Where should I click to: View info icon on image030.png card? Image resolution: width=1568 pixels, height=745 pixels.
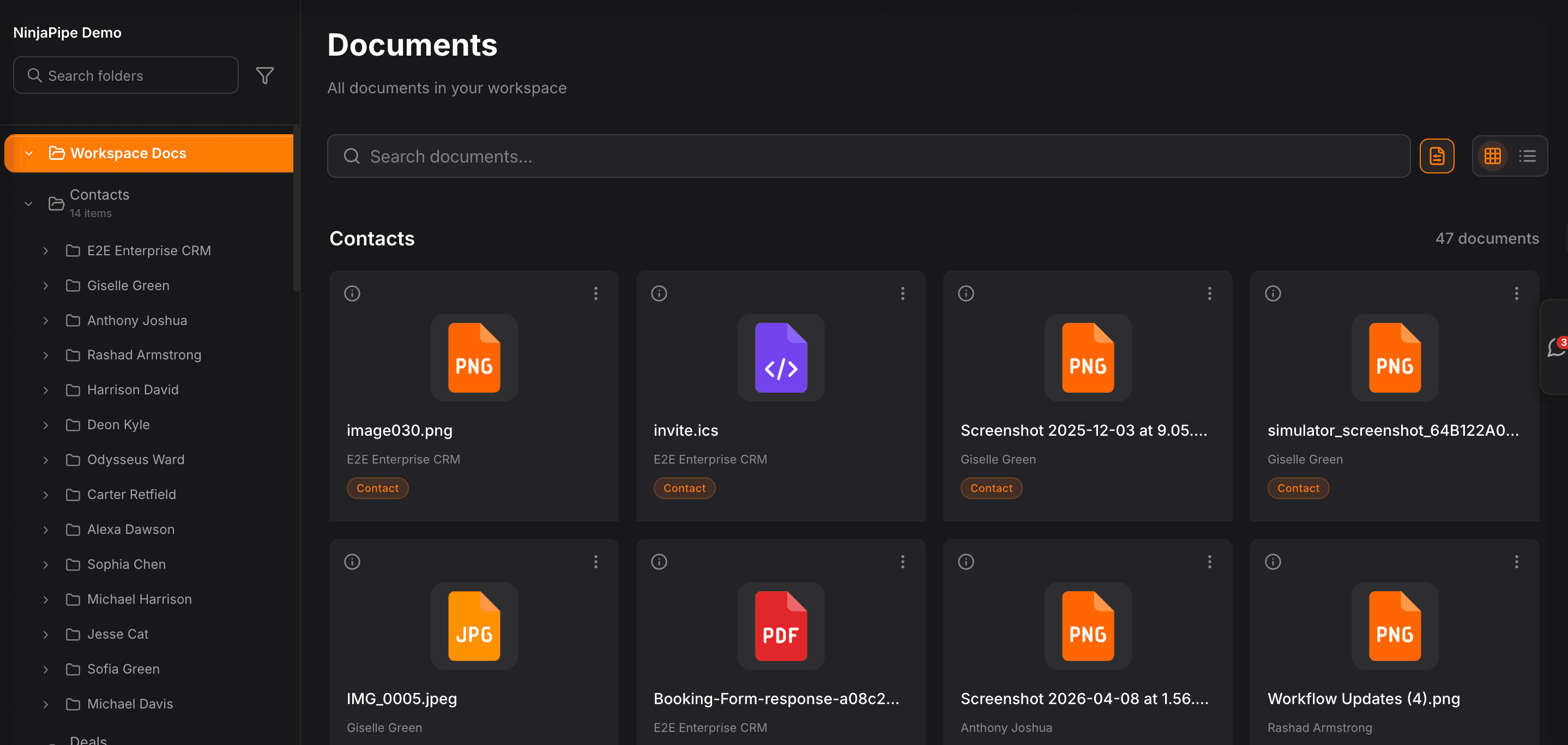352,293
